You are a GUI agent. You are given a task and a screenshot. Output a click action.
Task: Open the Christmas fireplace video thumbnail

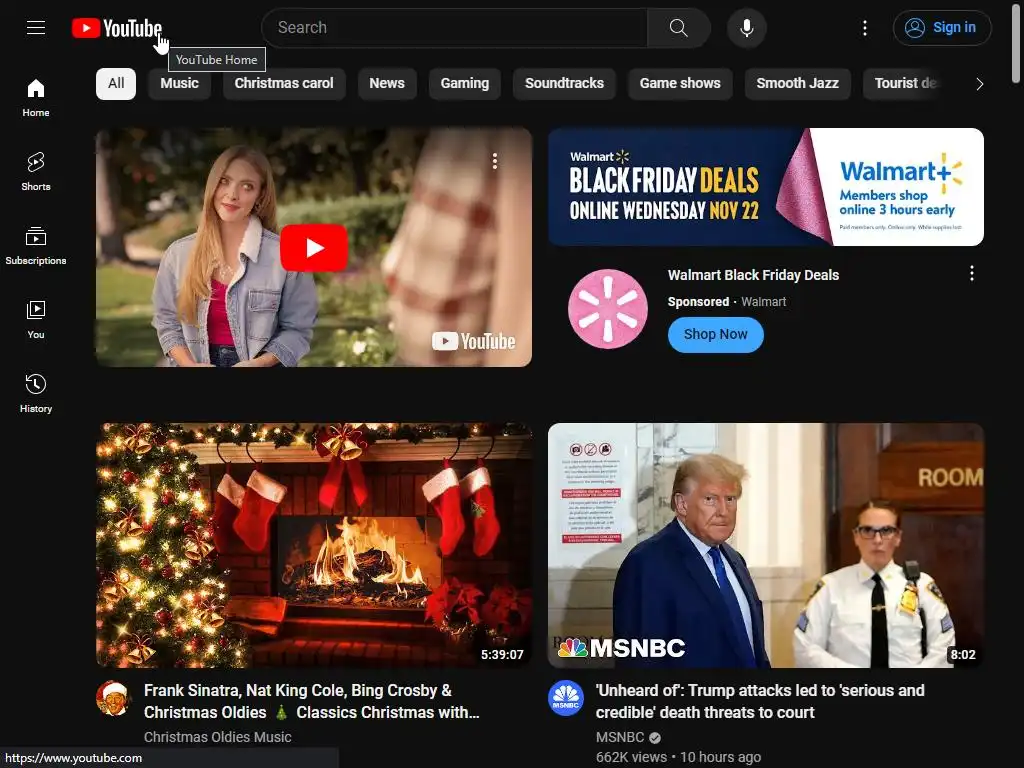coord(313,545)
